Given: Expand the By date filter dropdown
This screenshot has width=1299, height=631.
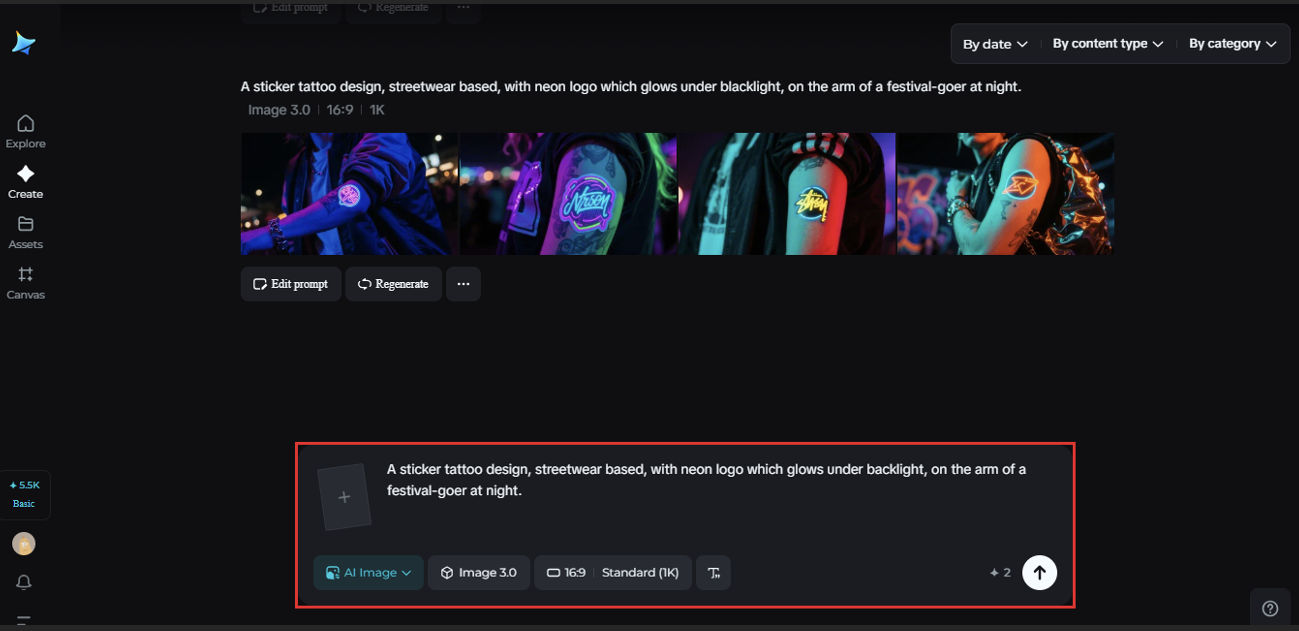Looking at the screenshot, I should point(994,44).
